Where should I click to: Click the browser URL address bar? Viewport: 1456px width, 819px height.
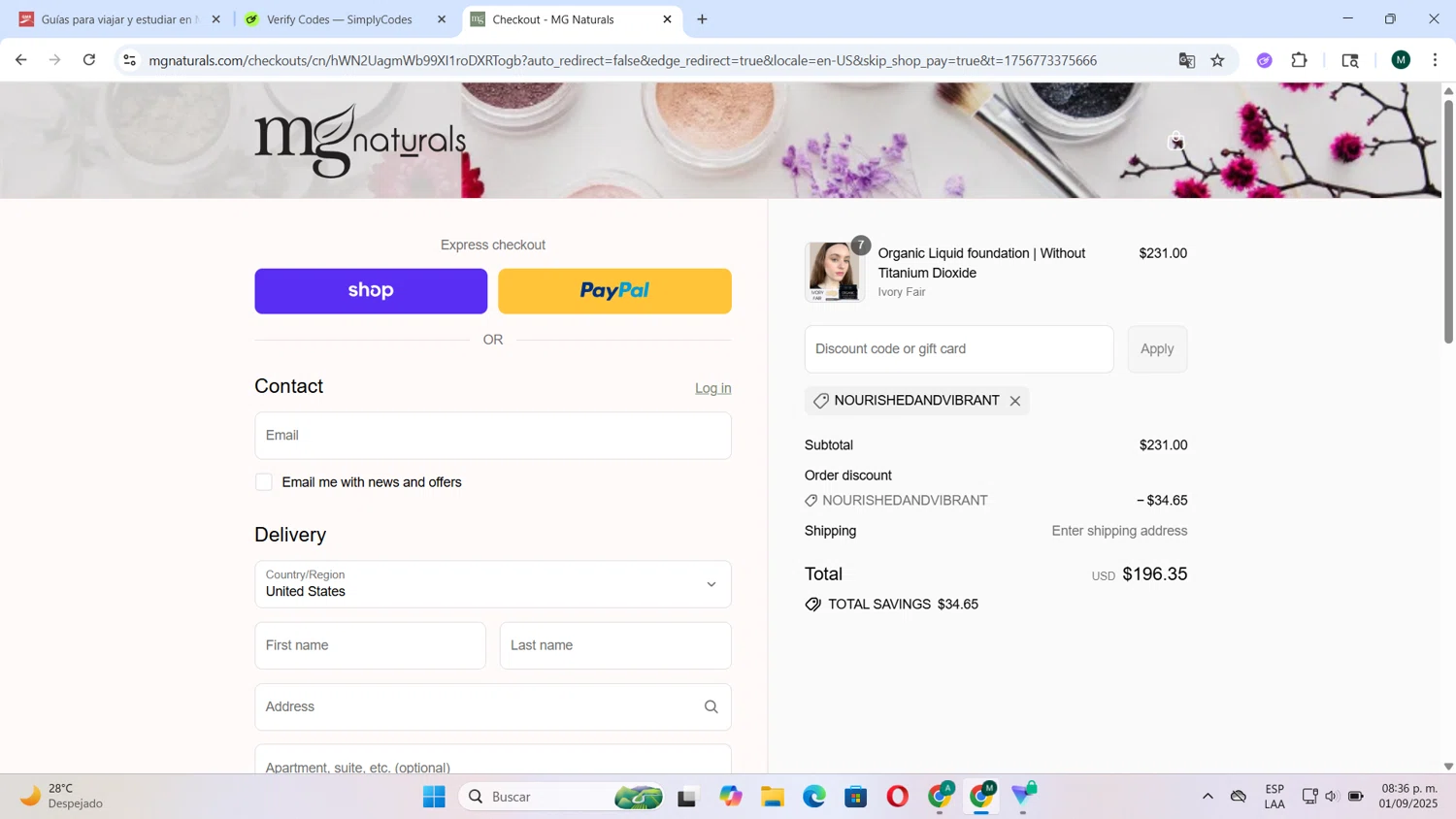(623, 60)
